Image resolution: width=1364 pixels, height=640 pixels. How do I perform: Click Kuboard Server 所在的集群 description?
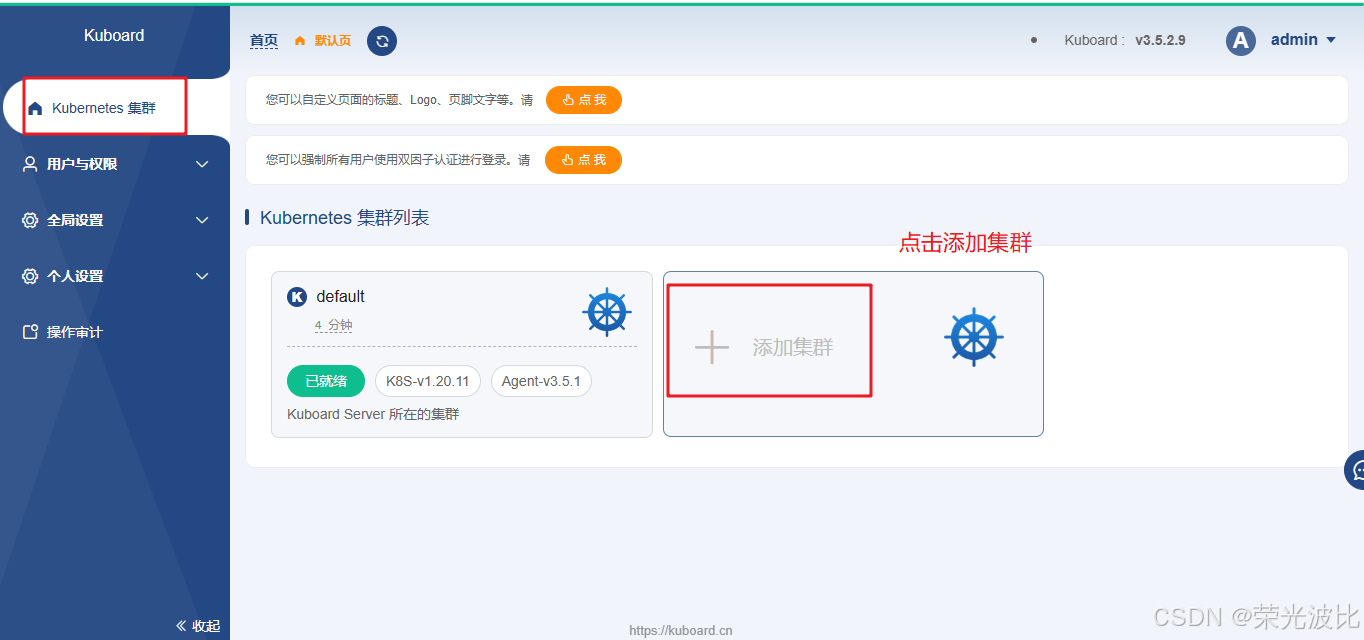(x=373, y=414)
